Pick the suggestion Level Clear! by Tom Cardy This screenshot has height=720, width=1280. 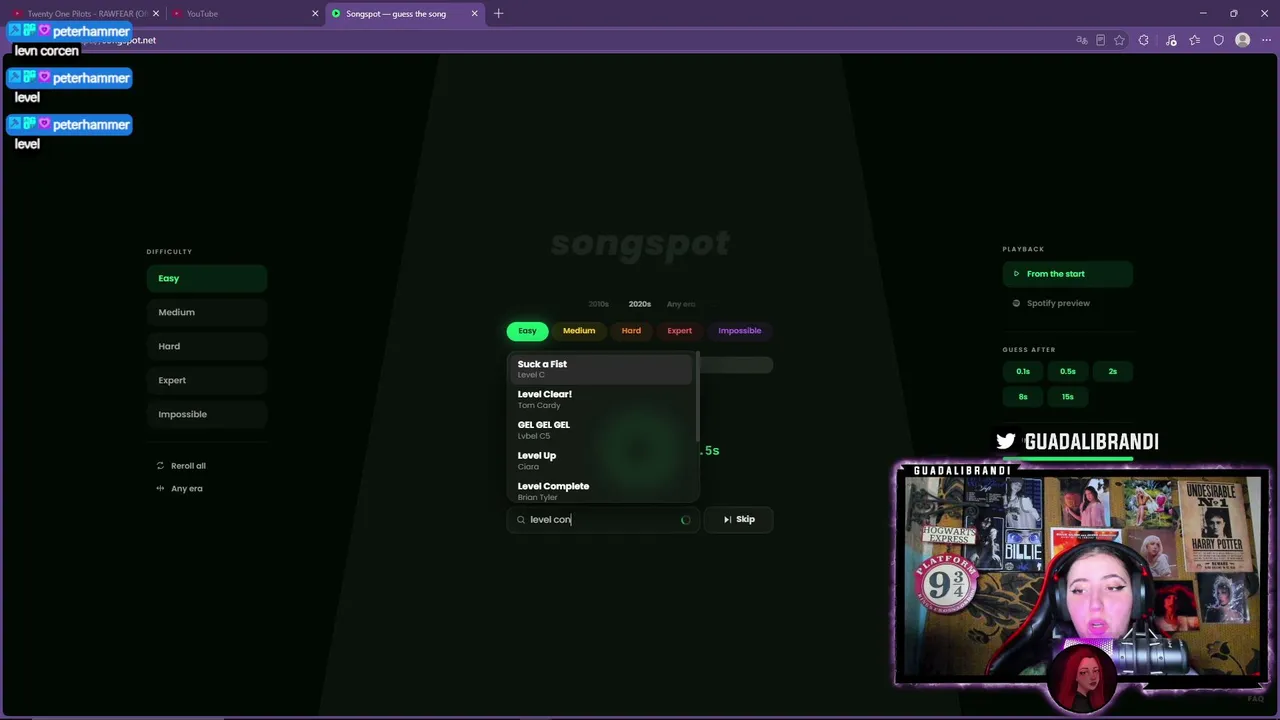click(600, 399)
